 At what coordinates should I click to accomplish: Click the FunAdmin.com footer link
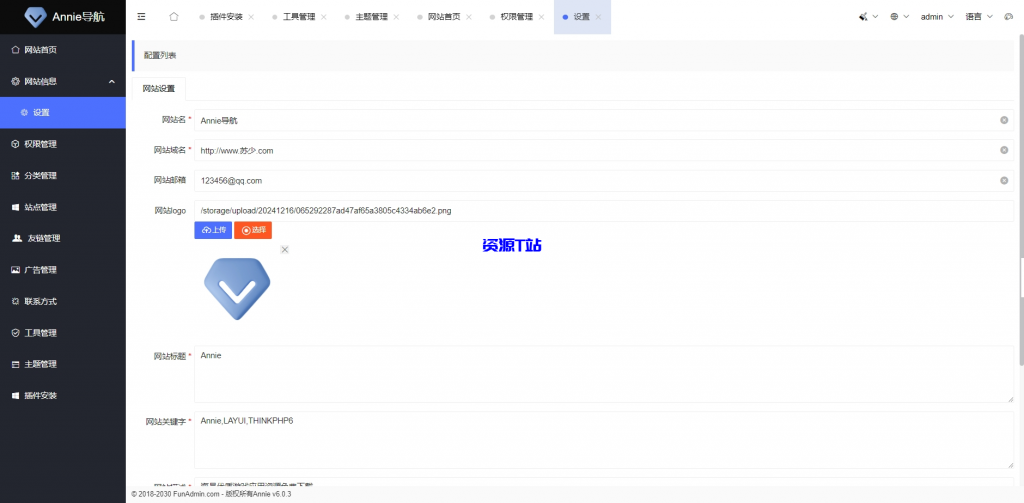(196, 495)
